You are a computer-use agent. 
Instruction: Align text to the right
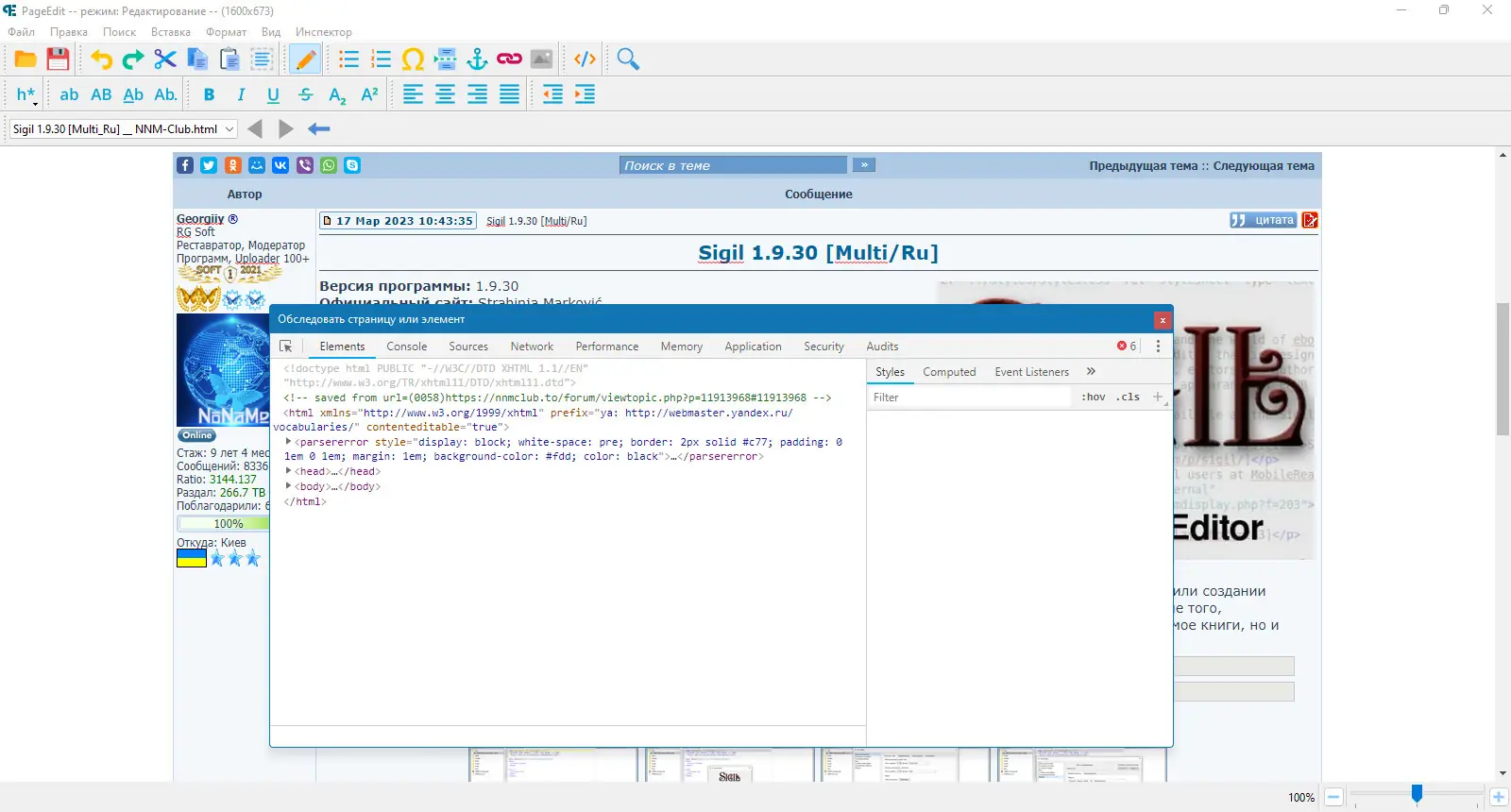click(477, 94)
